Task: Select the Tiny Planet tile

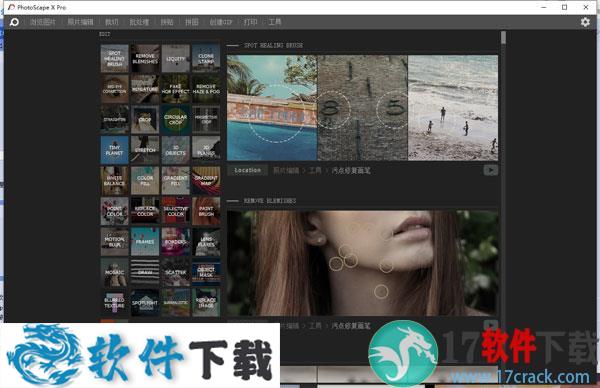Action: pos(114,150)
